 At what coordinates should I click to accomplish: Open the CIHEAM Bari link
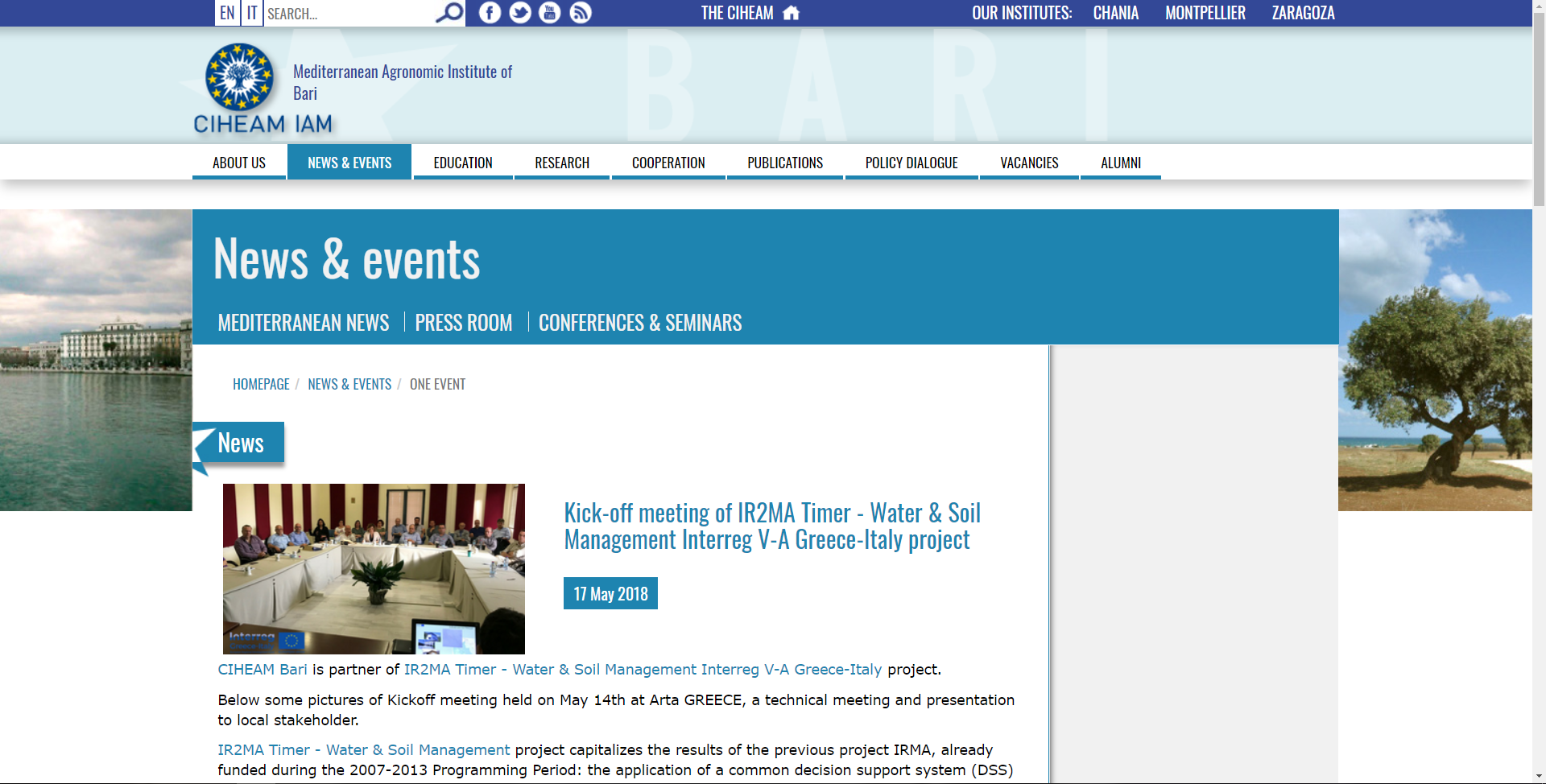(262, 669)
